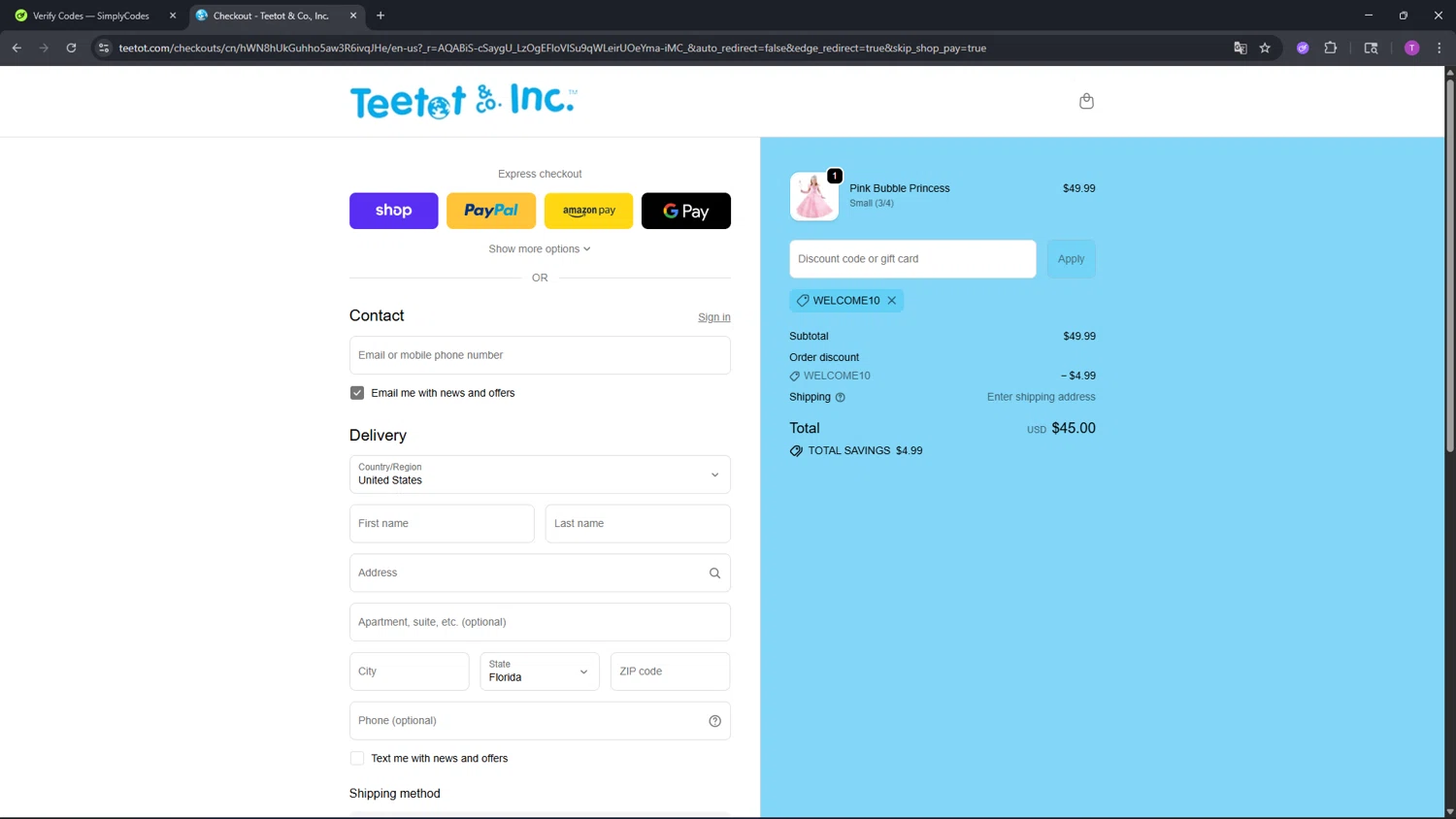Click the Sign in link
Viewport: 1456px width, 819px height.
click(714, 317)
